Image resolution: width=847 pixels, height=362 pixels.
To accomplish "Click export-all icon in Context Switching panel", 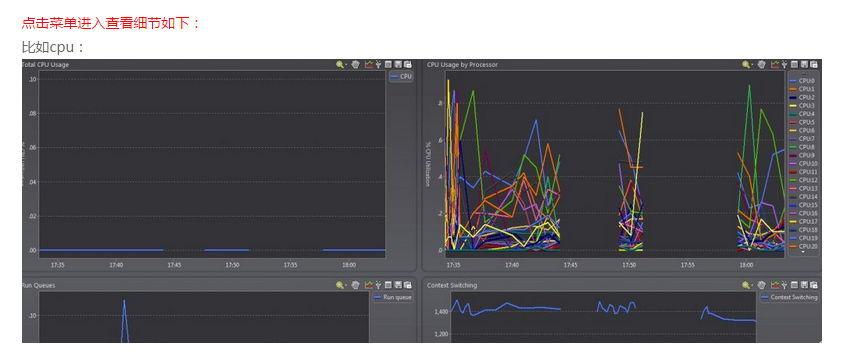I will pos(814,285).
